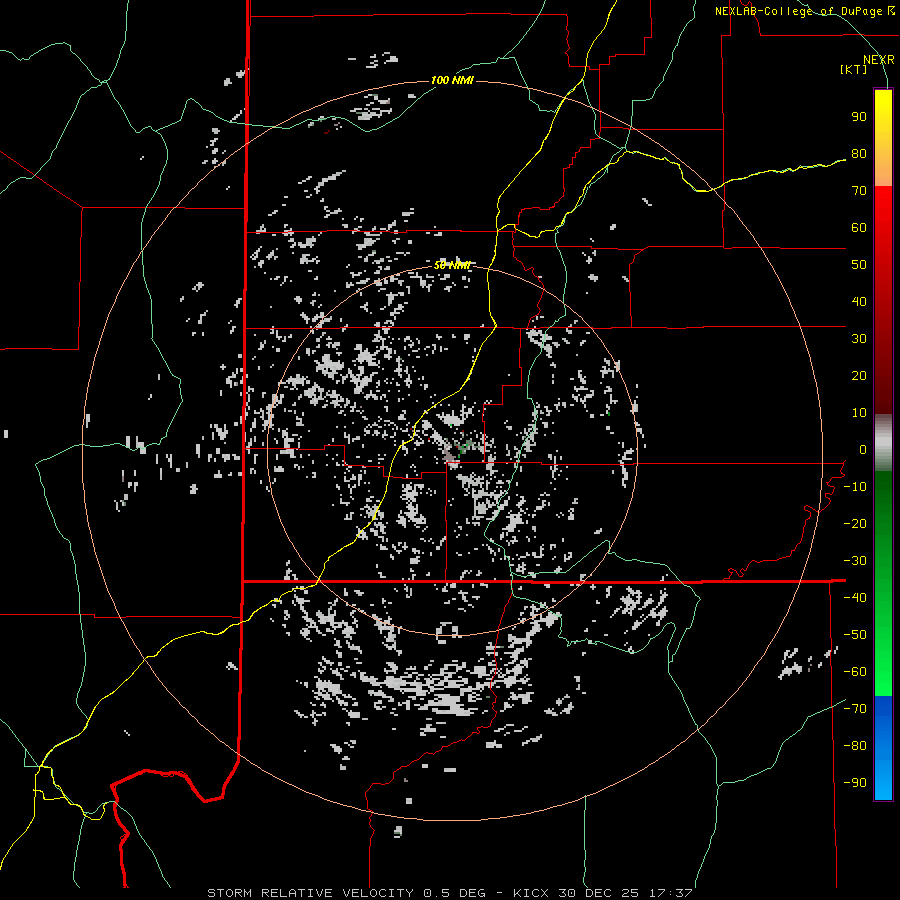The image size is (900, 900).
Task: Click the positive 10 scale value
Action: [859, 413]
